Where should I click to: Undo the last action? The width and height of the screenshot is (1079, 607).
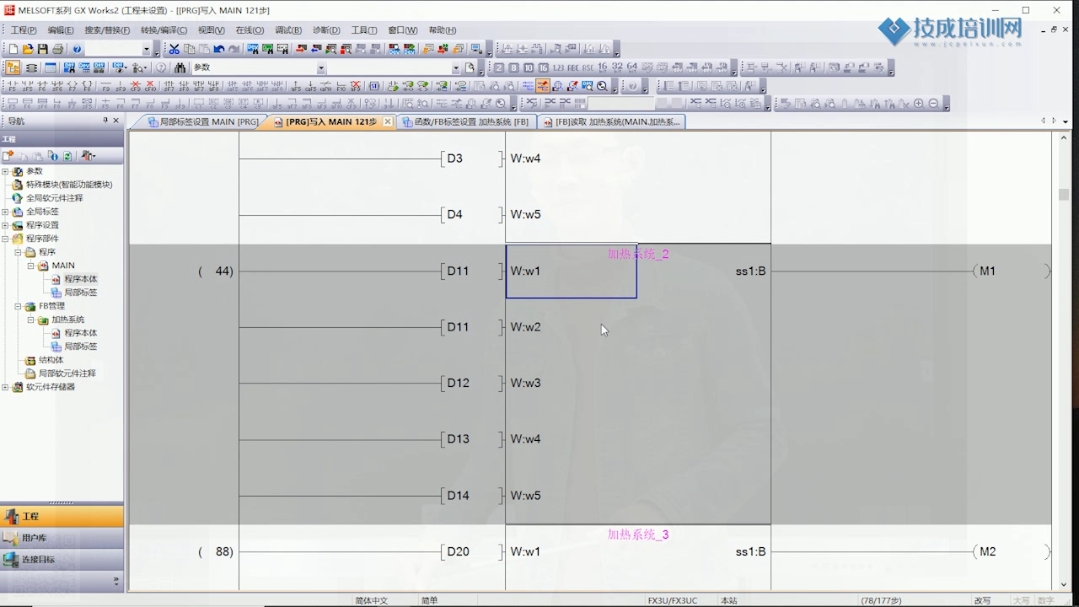219,49
